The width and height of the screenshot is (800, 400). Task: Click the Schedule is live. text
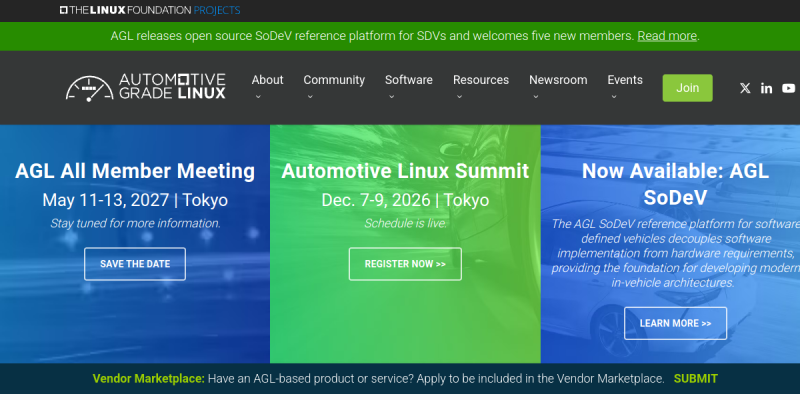coord(405,223)
